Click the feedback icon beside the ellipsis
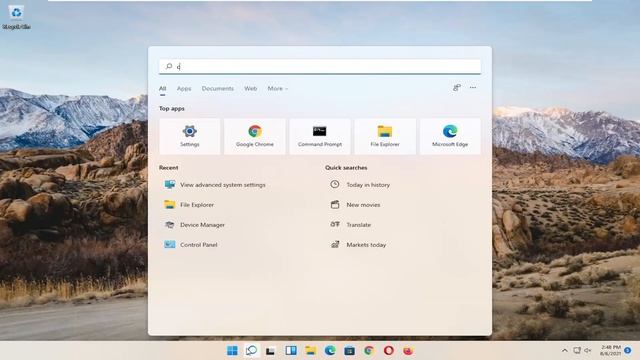640x360 pixels. (457, 88)
